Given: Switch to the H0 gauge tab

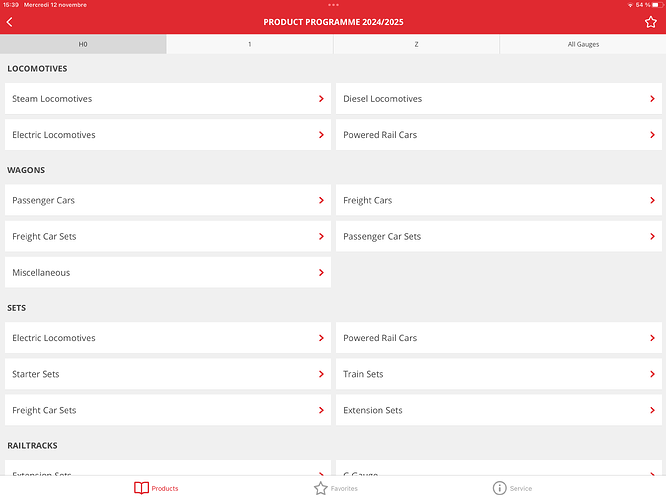Looking at the screenshot, I should (83, 44).
